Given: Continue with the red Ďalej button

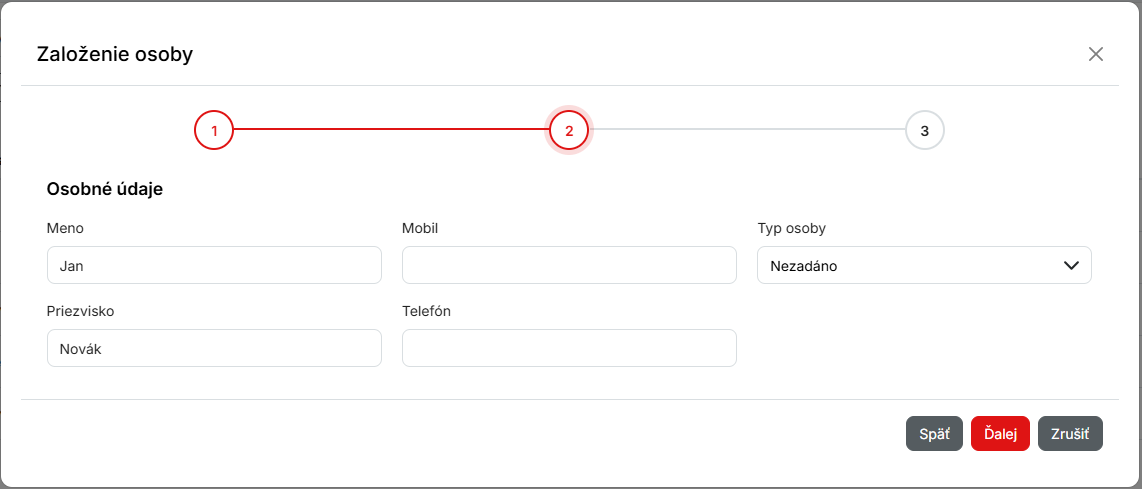Looking at the screenshot, I should coord(1000,434).
